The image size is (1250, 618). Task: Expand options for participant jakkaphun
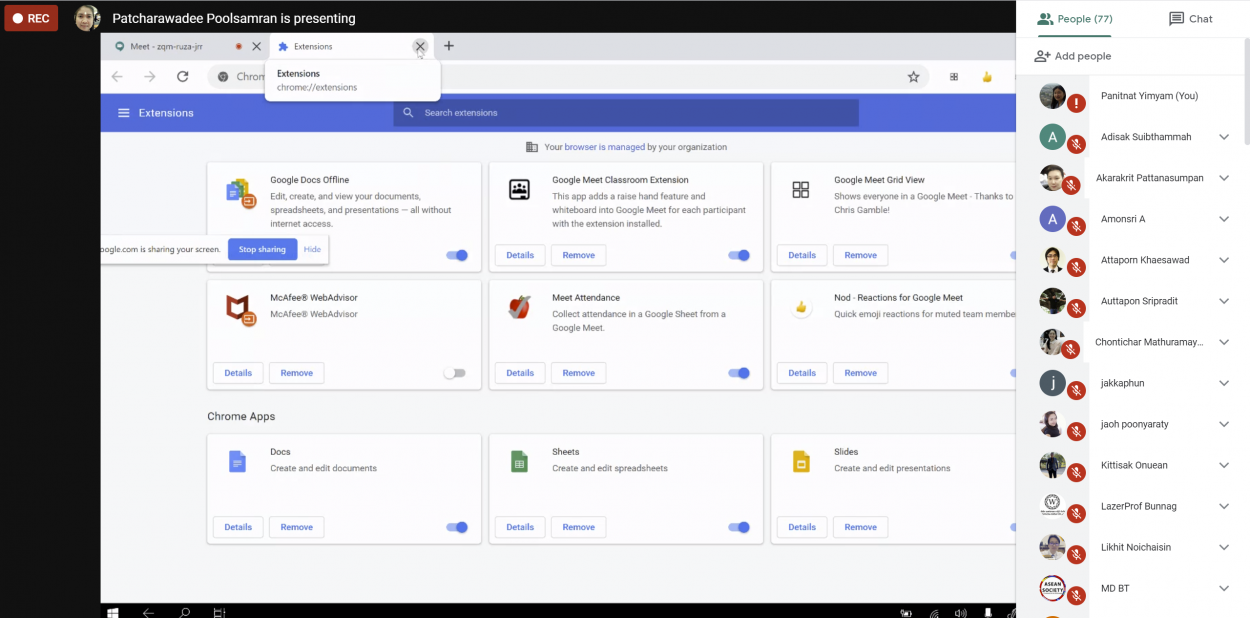1224,383
